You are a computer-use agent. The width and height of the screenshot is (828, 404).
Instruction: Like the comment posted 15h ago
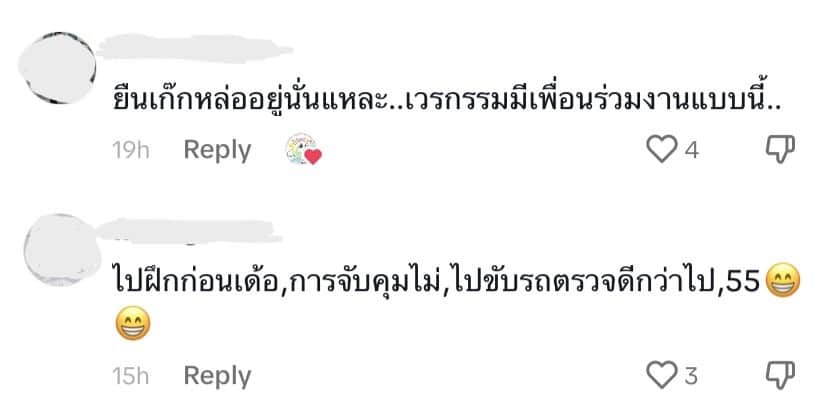tap(662, 375)
